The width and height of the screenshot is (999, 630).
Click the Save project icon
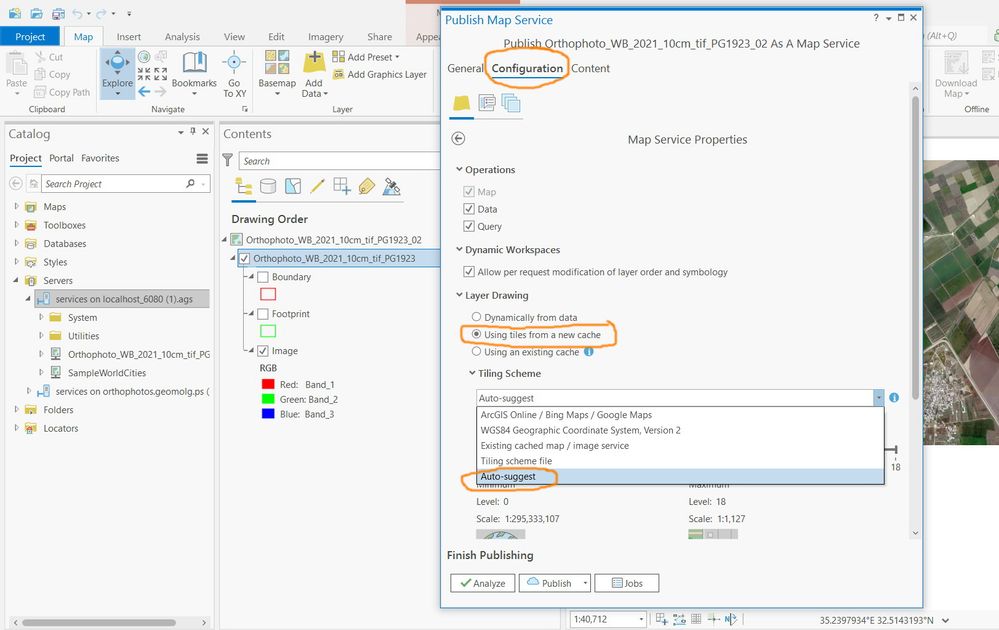(58, 13)
